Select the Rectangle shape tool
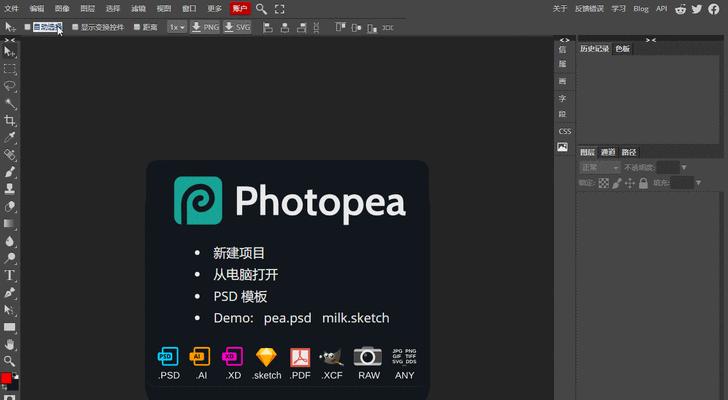This screenshot has height=400, width=728. [10, 327]
